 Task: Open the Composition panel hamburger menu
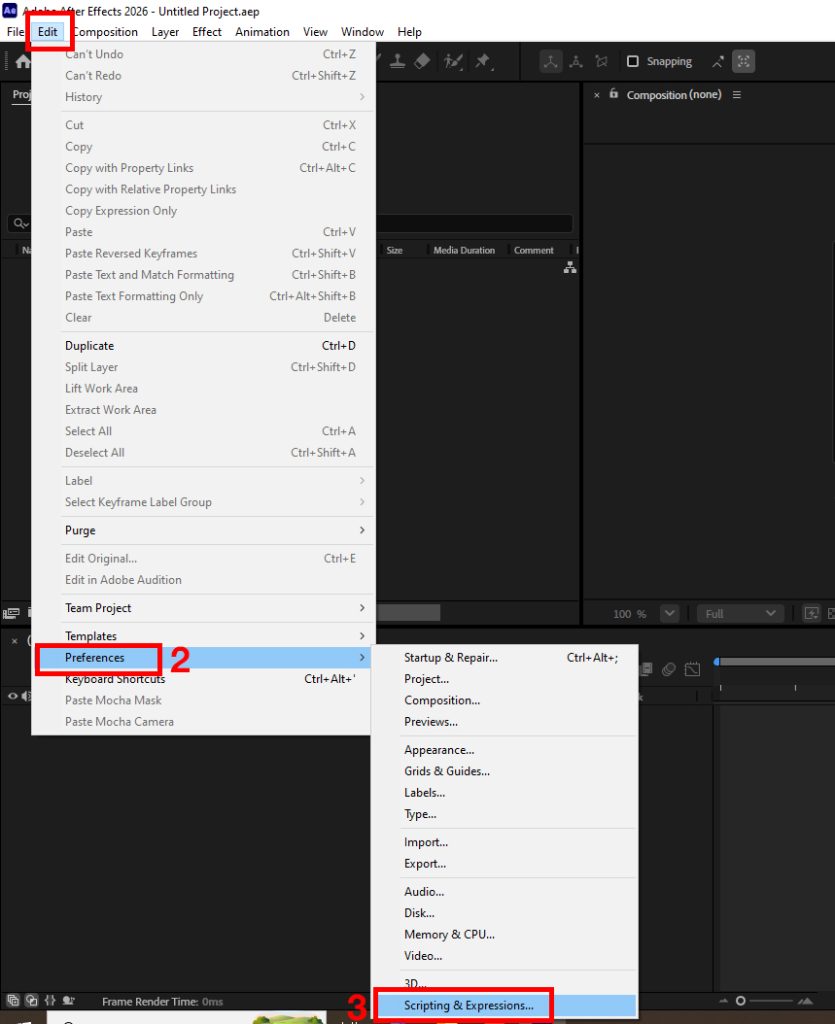click(x=736, y=95)
